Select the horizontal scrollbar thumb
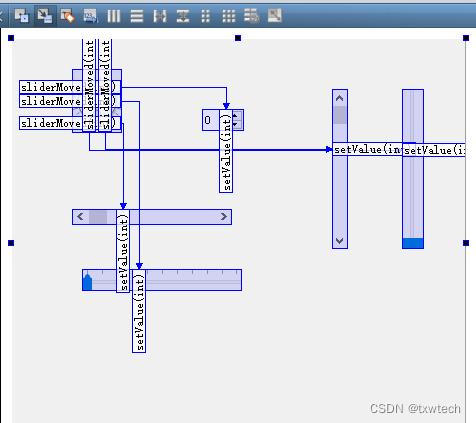Viewport: 476px width, 423px height. 98,217
